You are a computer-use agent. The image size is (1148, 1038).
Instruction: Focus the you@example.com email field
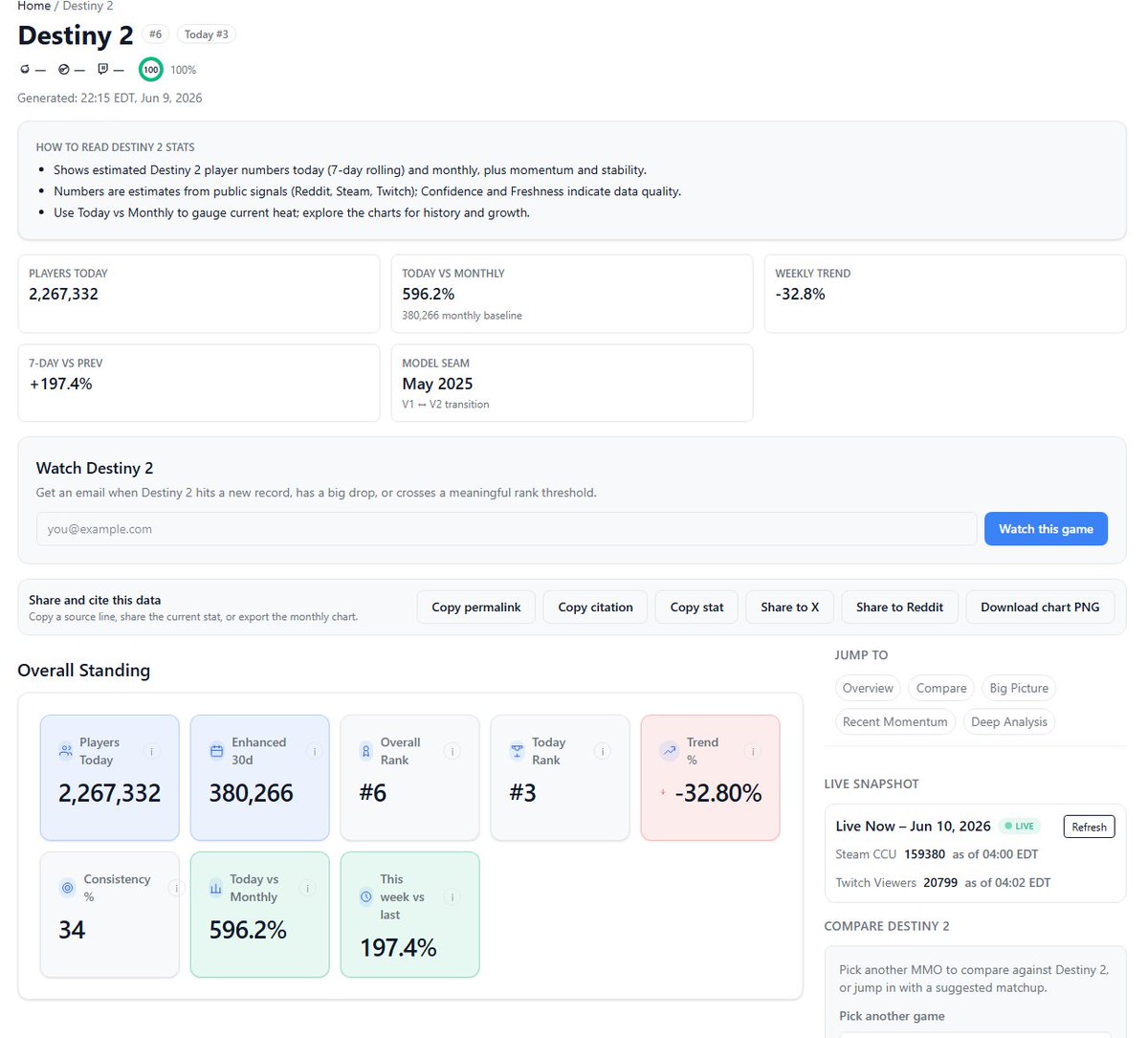click(x=507, y=529)
